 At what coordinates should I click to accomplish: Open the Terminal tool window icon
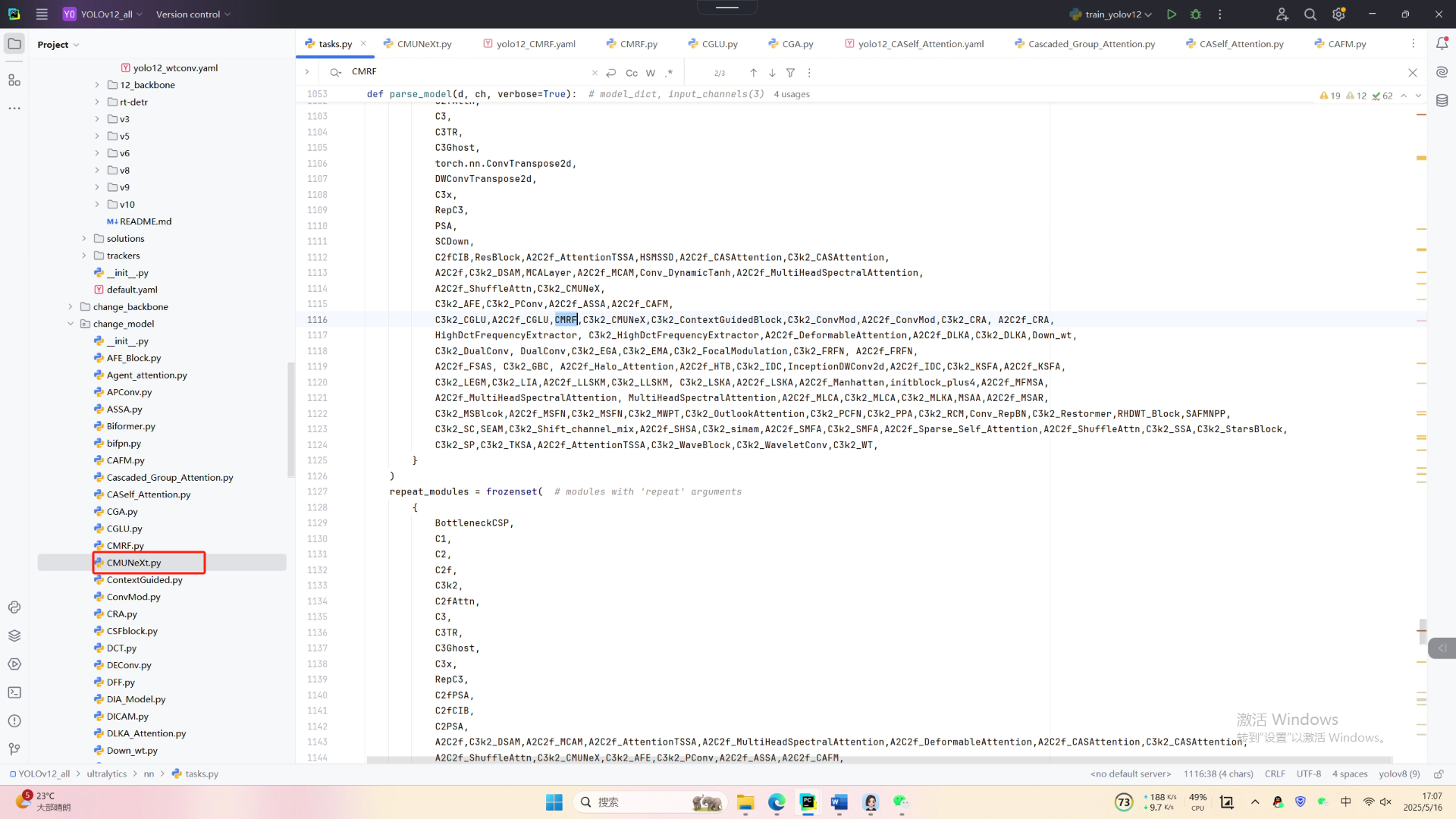tap(14, 692)
